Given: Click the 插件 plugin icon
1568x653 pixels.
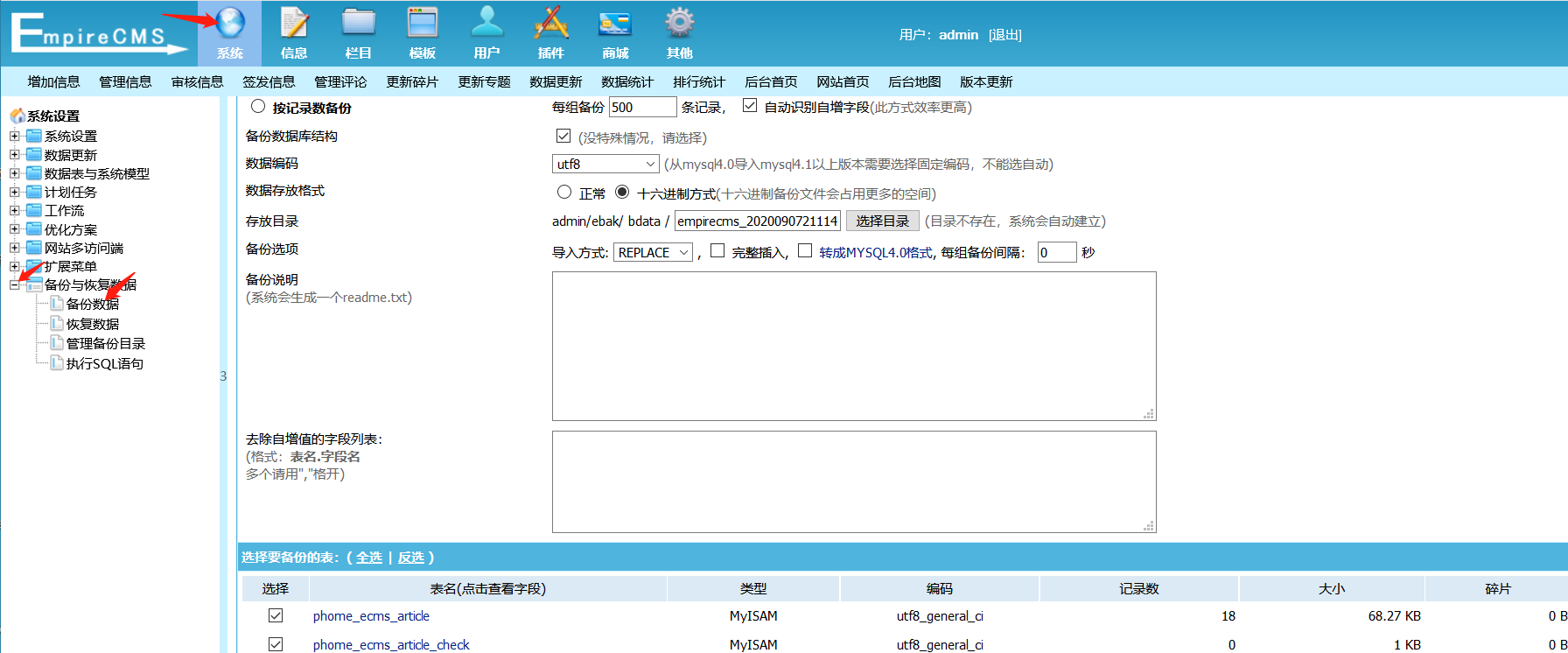Looking at the screenshot, I should point(551,24).
